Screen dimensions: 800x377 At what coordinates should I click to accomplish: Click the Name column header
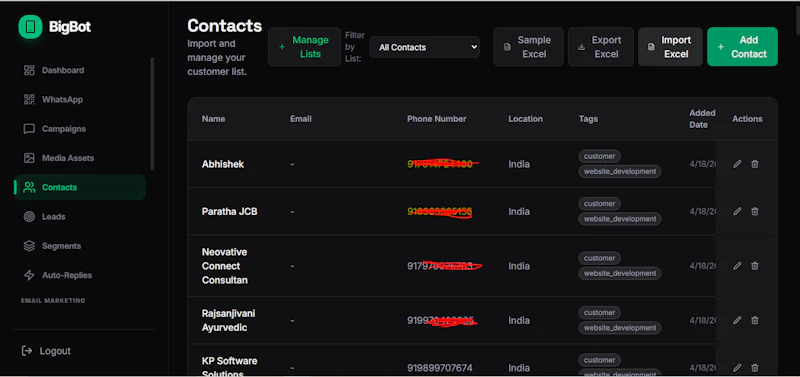click(213, 119)
